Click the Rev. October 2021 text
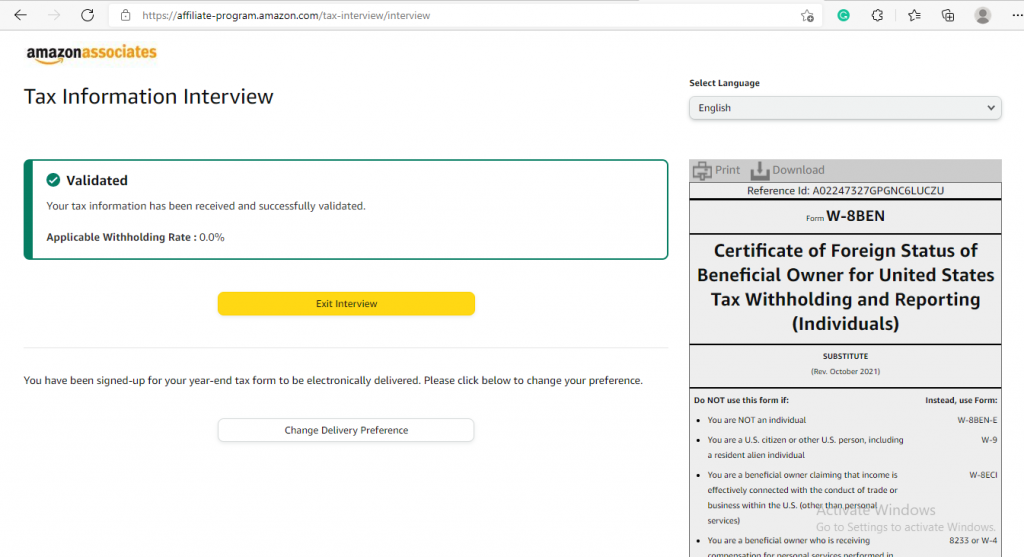This screenshot has width=1024, height=557. click(x=845, y=372)
